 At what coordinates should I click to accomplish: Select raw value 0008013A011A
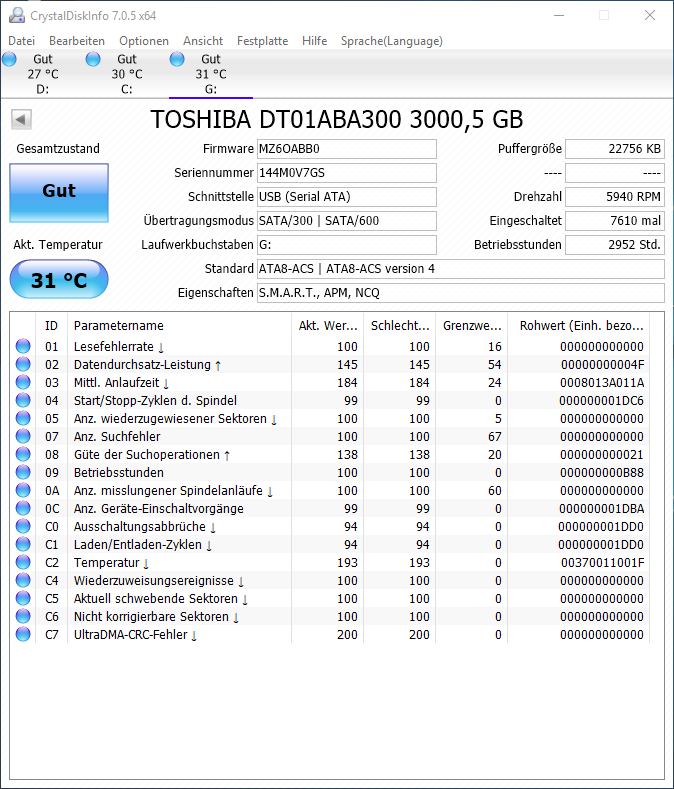tap(602, 383)
